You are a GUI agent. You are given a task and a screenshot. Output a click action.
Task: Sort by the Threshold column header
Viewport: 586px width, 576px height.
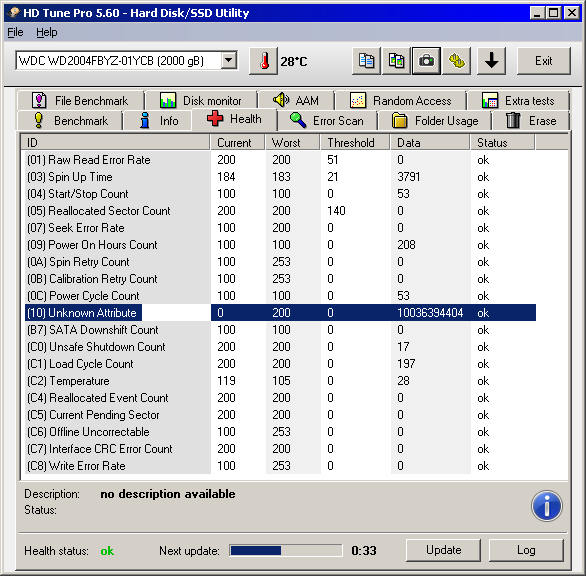point(355,142)
